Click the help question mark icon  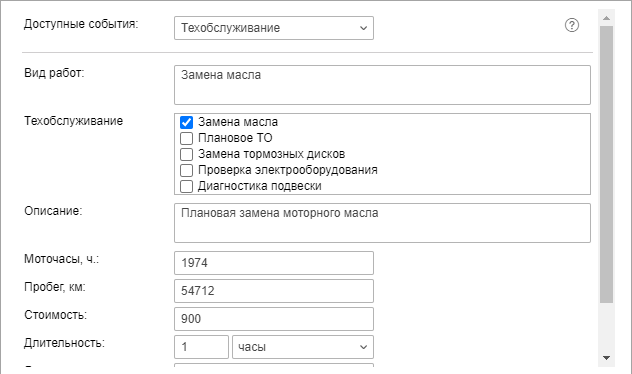(x=572, y=25)
